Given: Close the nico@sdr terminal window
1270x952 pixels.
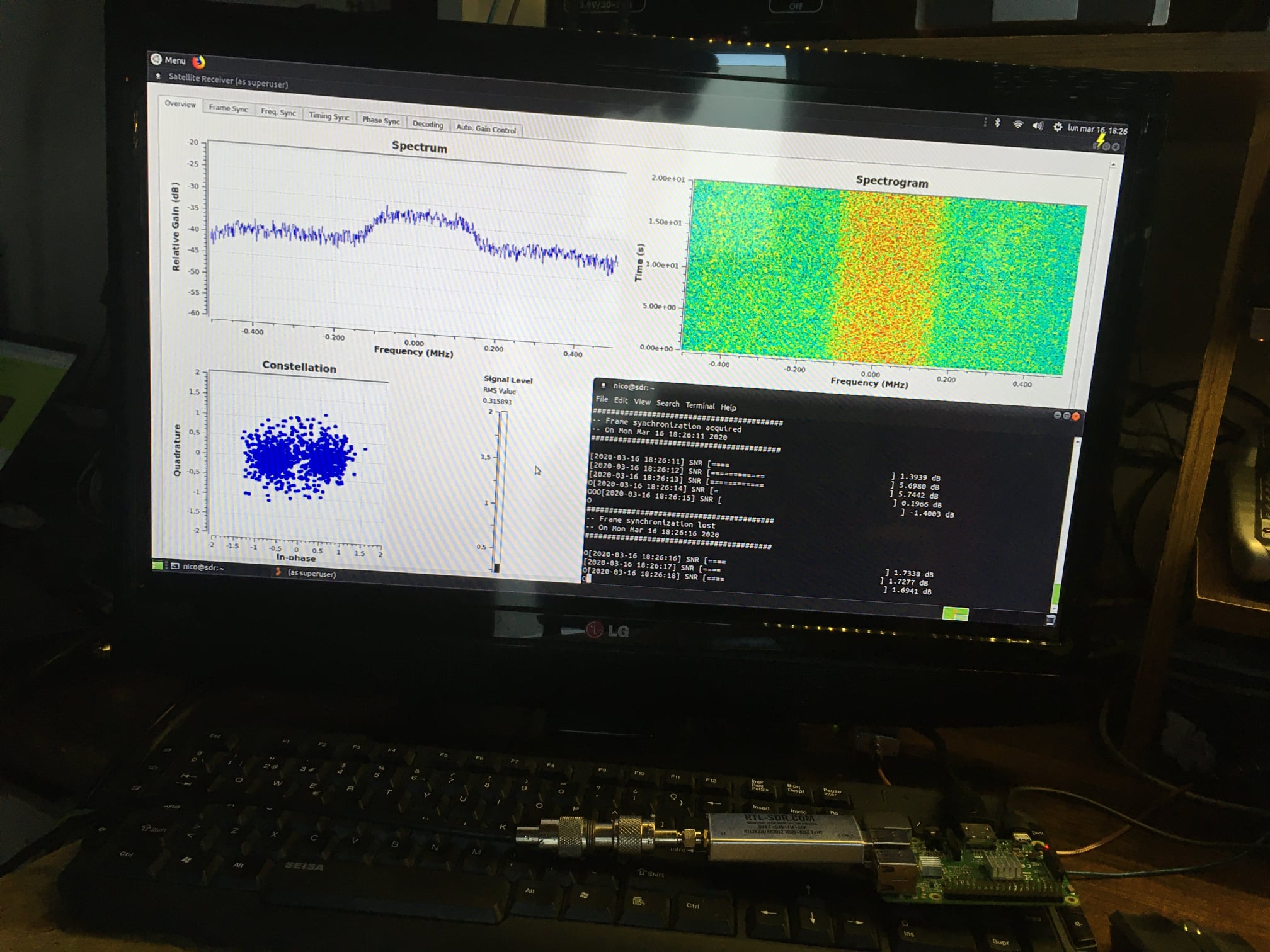Looking at the screenshot, I should (x=1076, y=416).
